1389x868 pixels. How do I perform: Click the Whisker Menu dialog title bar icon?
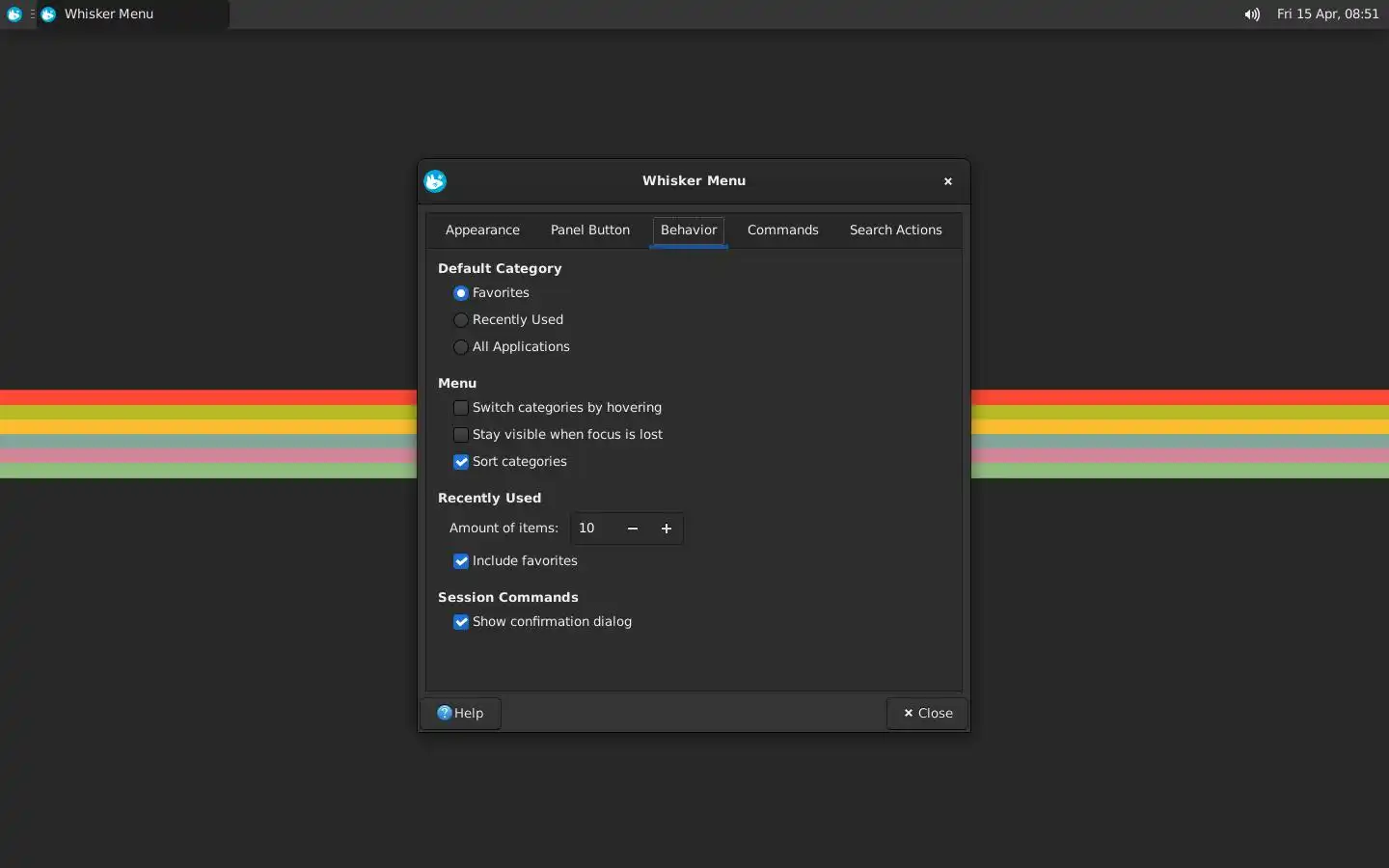[x=435, y=181]
